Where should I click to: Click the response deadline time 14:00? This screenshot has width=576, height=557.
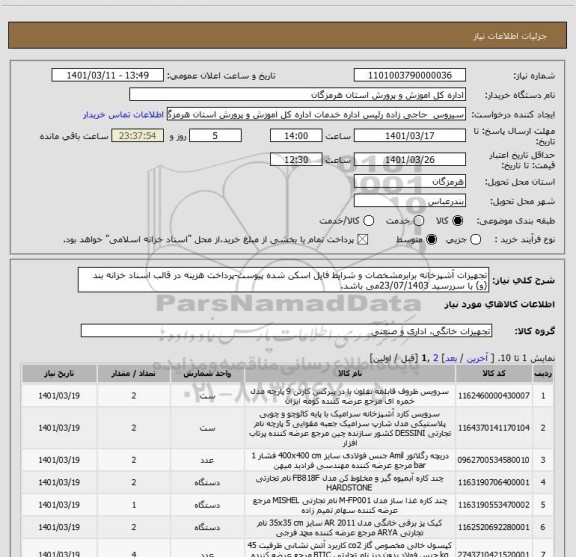296,136
